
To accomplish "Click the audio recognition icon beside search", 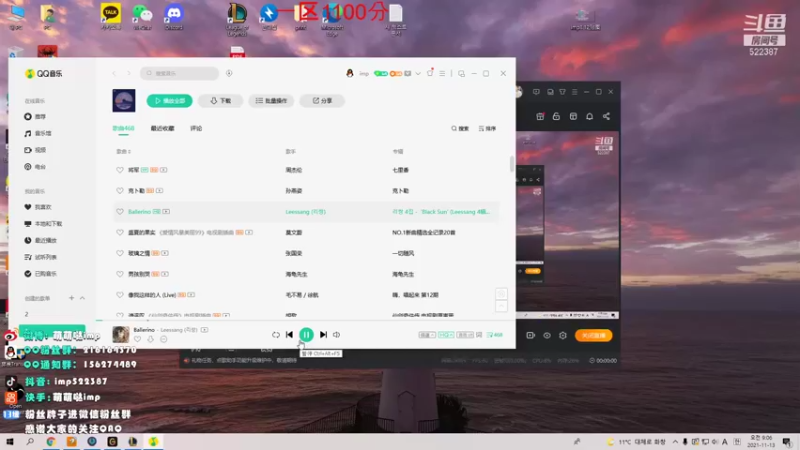I will (229, 73).
